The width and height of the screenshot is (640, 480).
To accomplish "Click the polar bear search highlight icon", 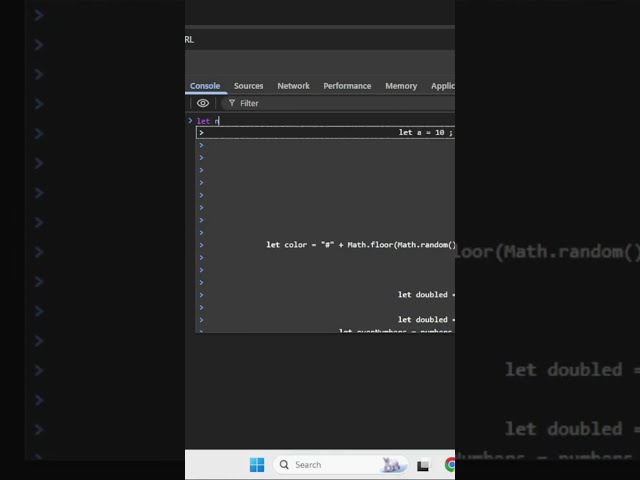I will click(392, 464).
